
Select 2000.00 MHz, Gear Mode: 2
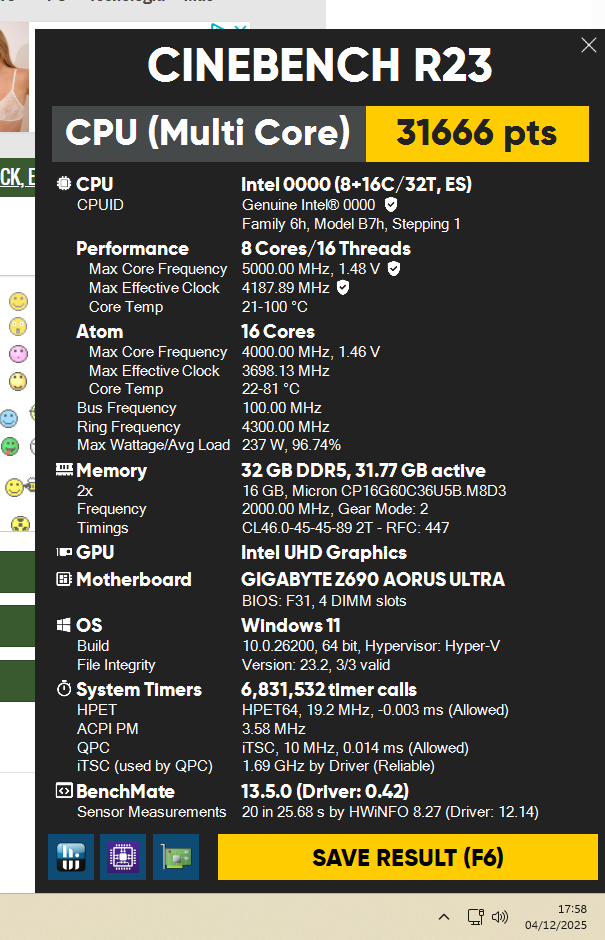[x=335, y=509]
